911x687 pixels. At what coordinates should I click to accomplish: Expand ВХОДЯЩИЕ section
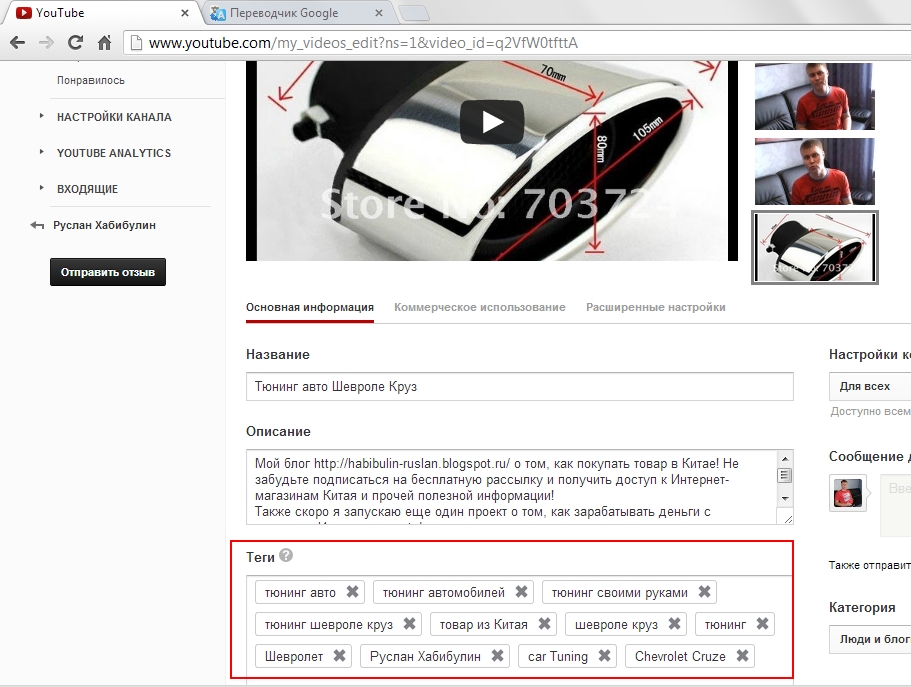tap(41, 188)
